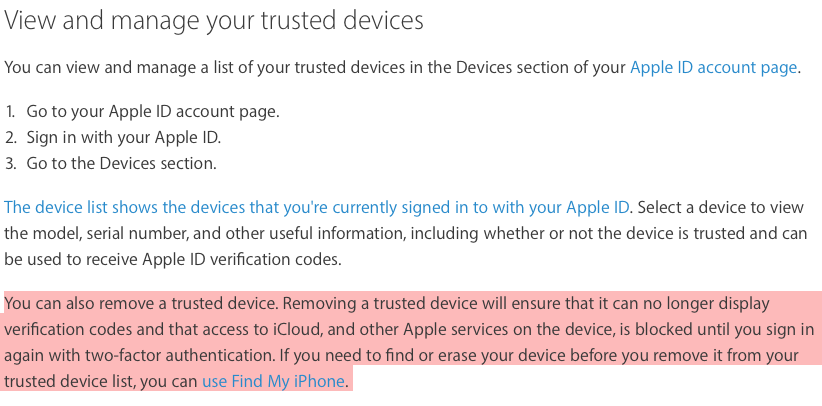Follow the "The device list shows the devices" link
Screen dimensions: 822x406
pos(317,208)
